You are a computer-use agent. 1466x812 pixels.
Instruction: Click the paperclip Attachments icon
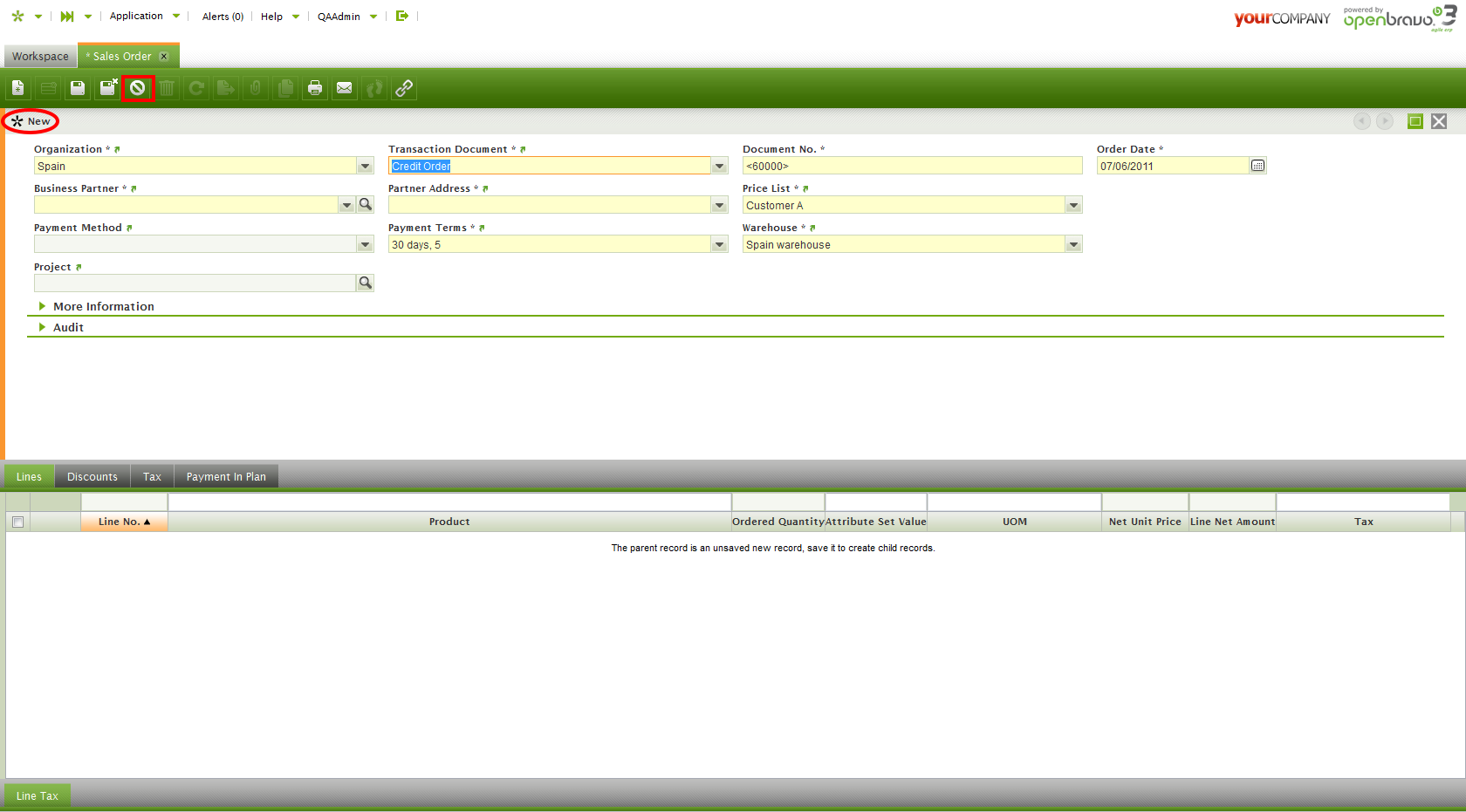pos(256,88)
